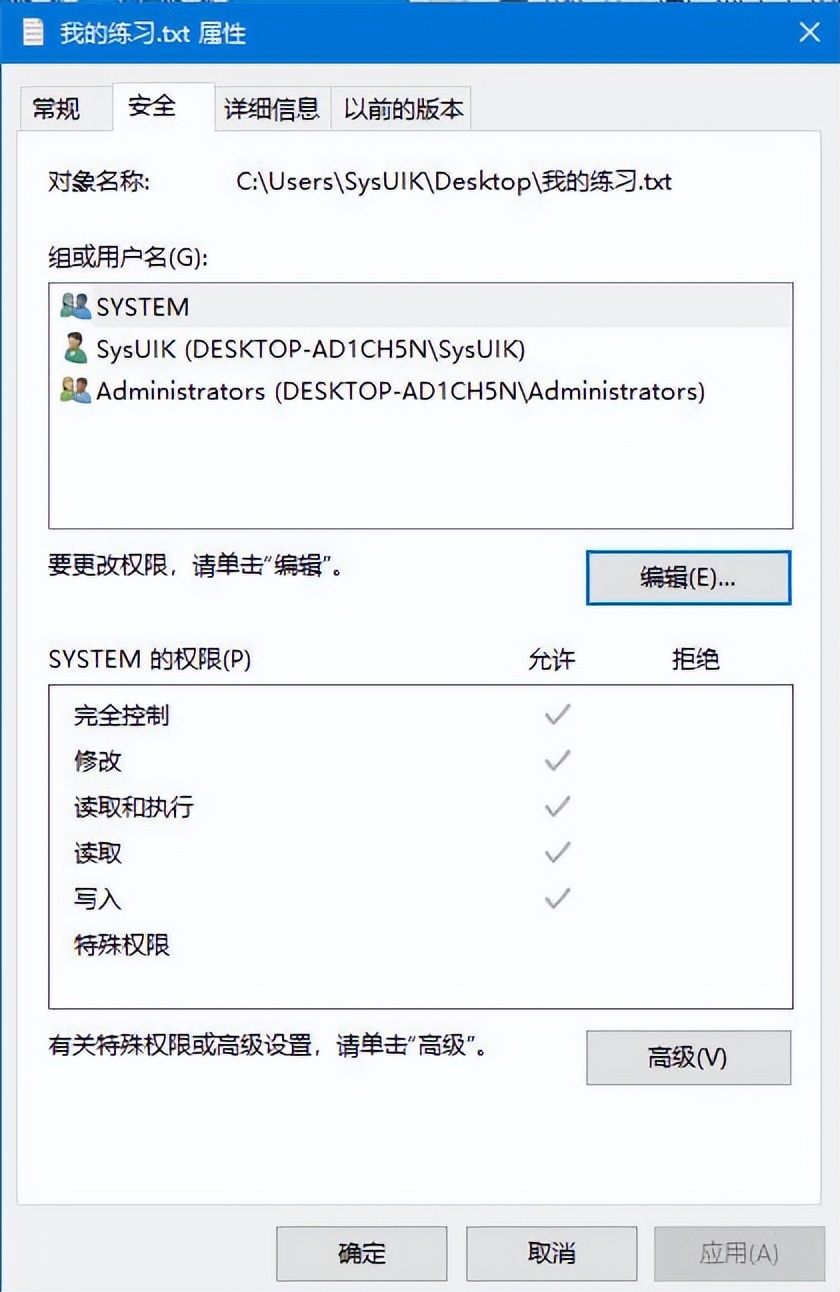The image size is (840, 1292).
Task: Click the SYSTEM group icon
Action: [x=74, y=307]
